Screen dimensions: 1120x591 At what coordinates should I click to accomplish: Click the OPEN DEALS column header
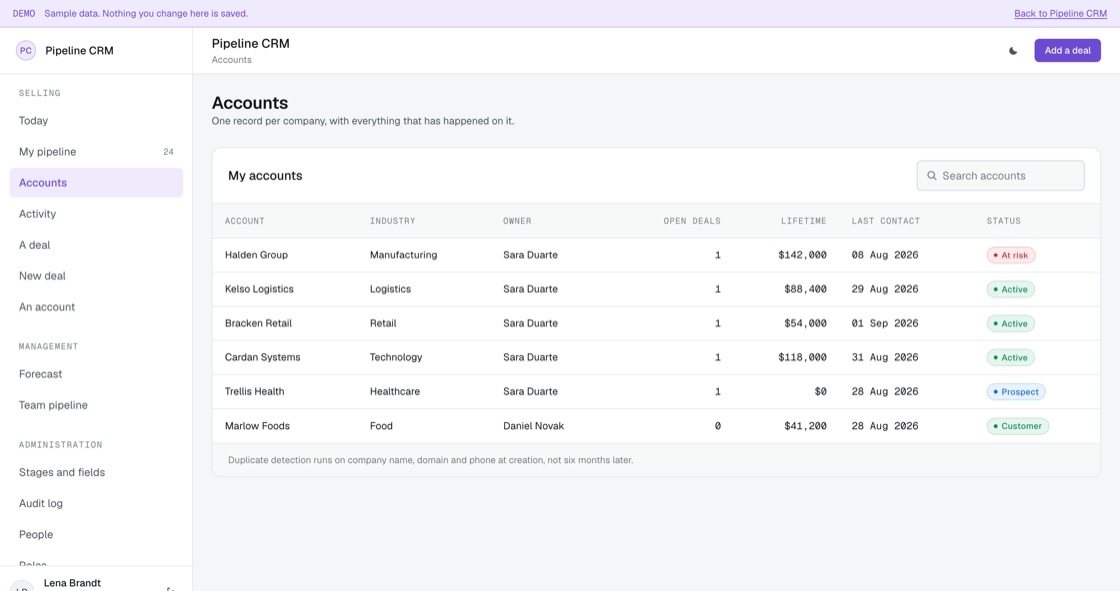691,221
